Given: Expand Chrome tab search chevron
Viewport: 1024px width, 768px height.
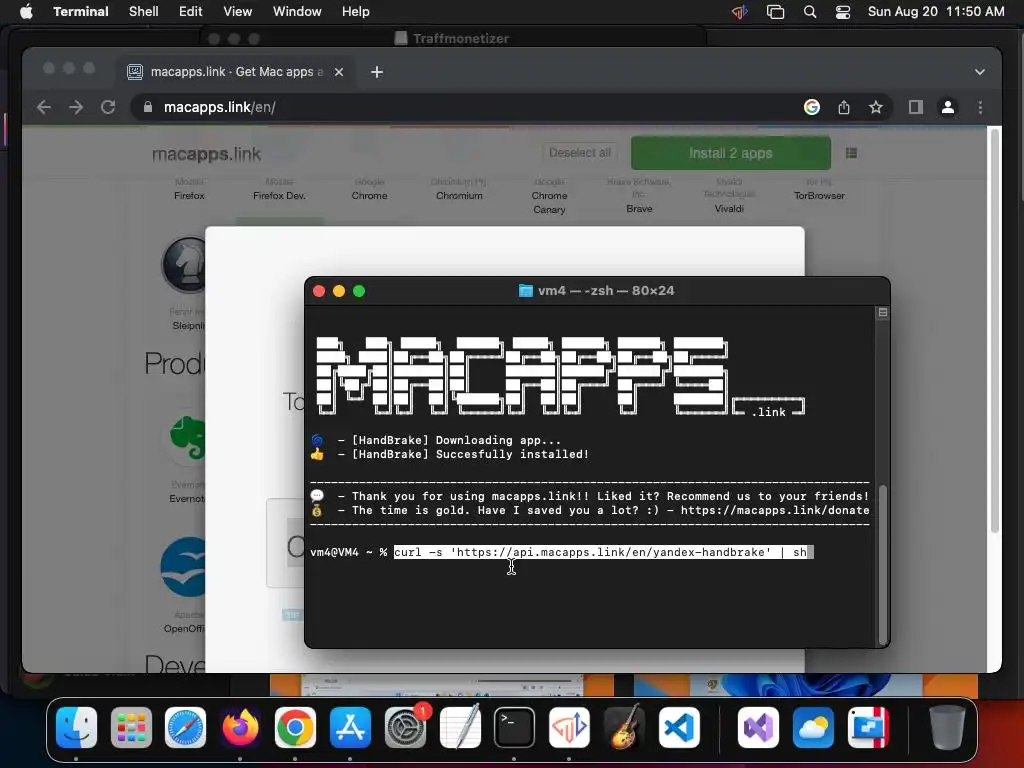Looking at the screenshot, I should 980,72.
